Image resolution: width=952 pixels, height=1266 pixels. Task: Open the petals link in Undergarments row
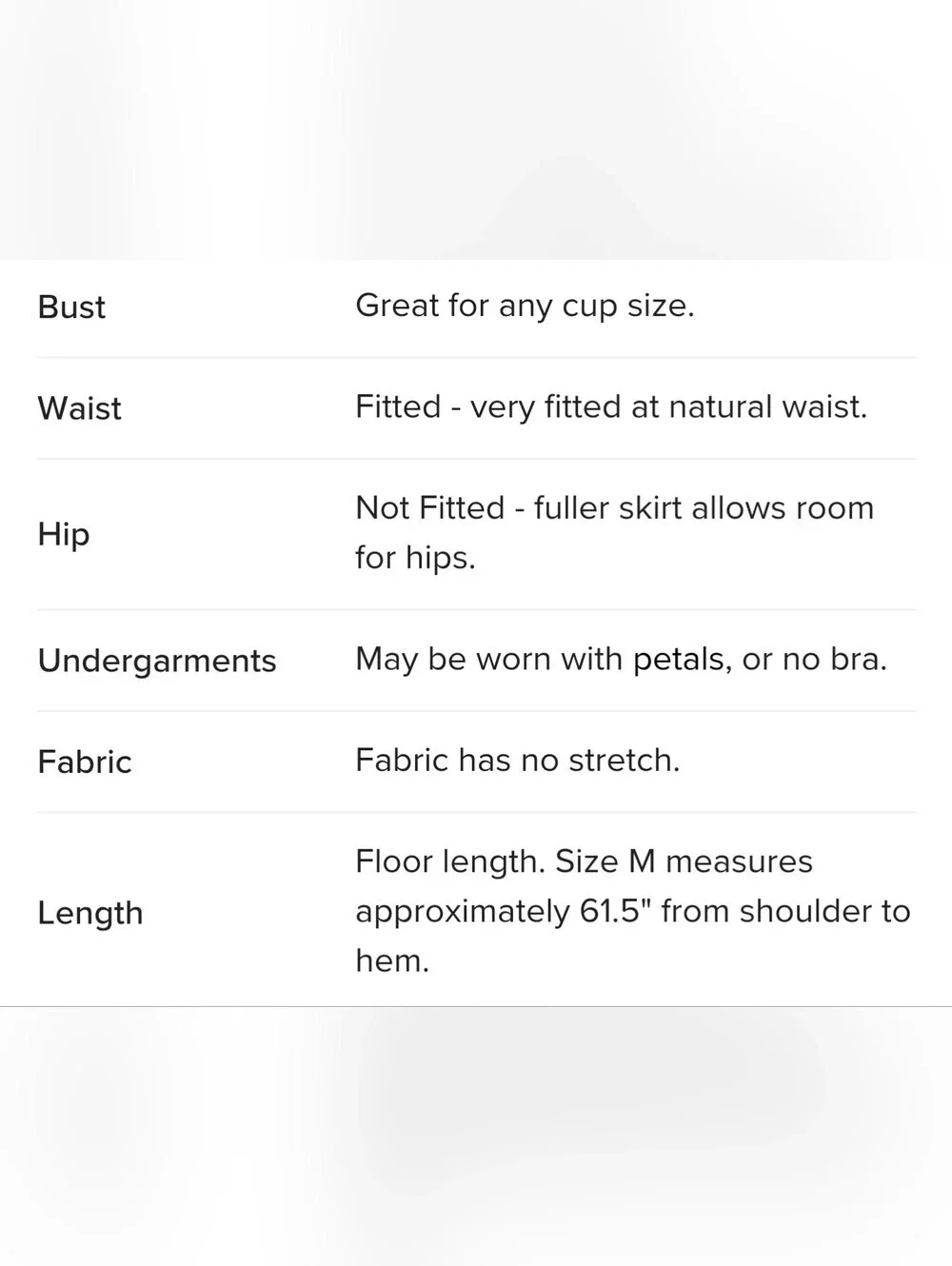(x=677, y=659)
